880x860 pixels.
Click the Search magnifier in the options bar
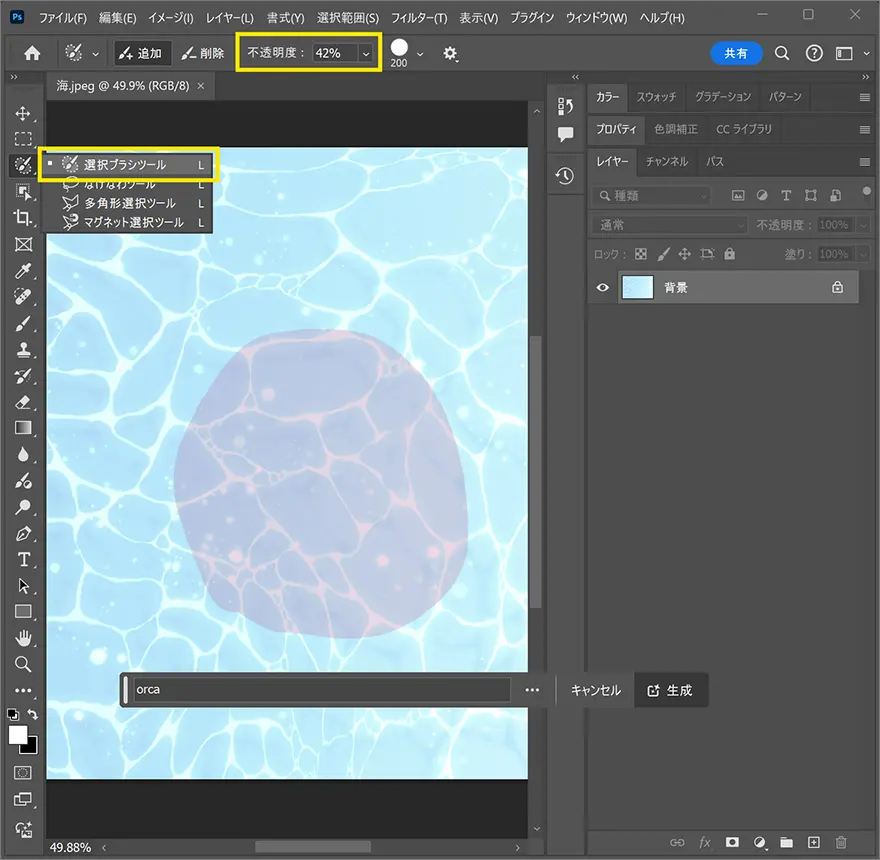tap(782, 53)
